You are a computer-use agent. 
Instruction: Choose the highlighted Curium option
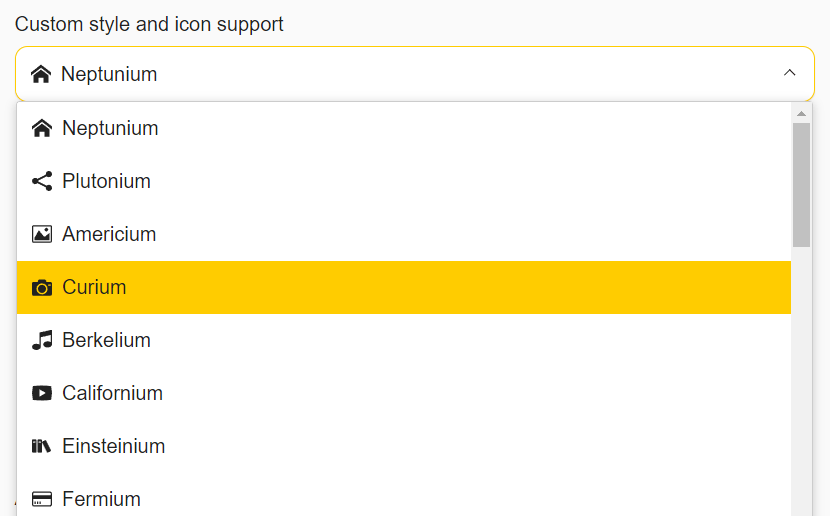point(404,287)
